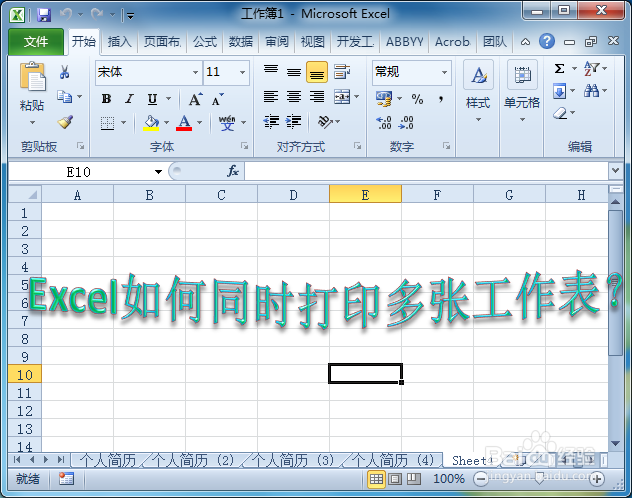Click the Paste clipboard icon
The image size is (632, 498).
(33, 76)
